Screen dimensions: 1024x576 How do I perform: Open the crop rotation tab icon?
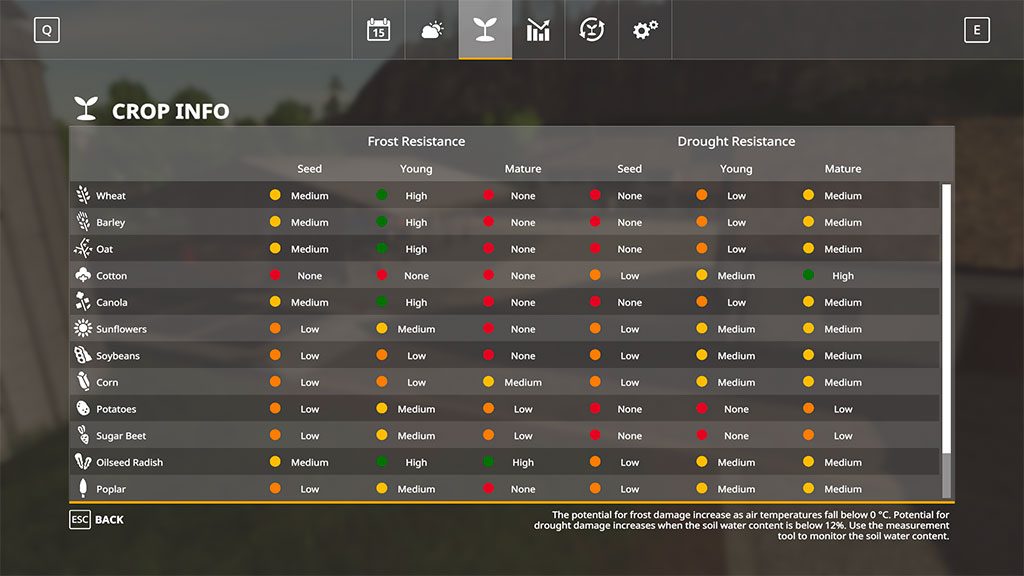click(592, 30)
